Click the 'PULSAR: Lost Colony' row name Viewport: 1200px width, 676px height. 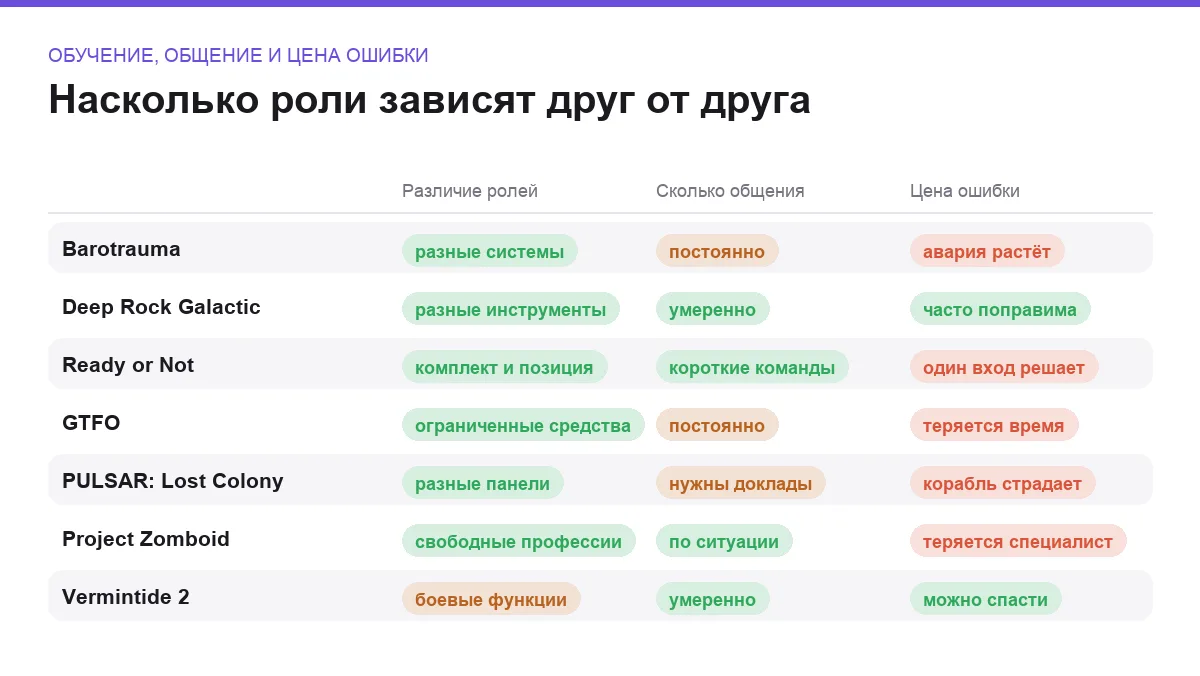point(173,481)
